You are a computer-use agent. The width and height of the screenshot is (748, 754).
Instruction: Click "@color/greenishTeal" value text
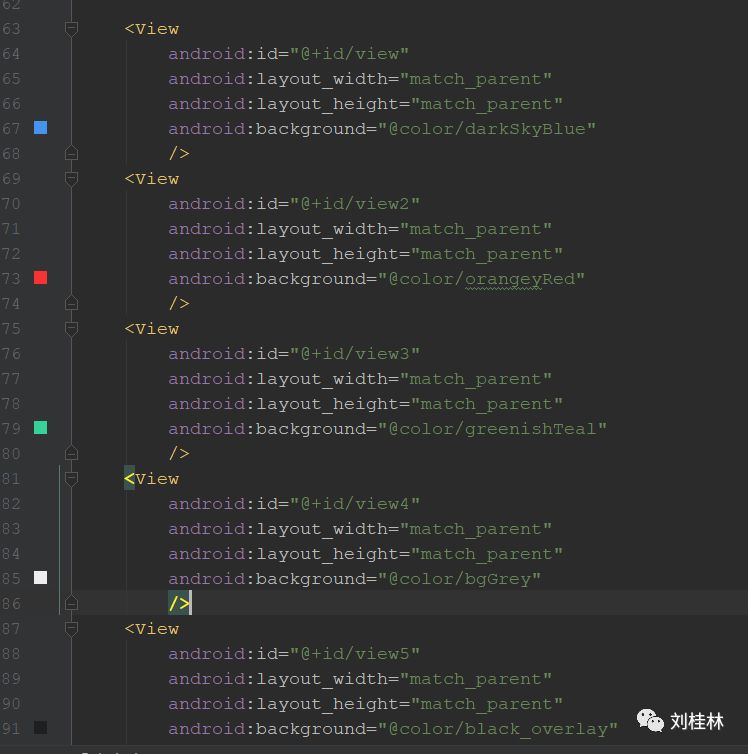click(x=492, y=429)
